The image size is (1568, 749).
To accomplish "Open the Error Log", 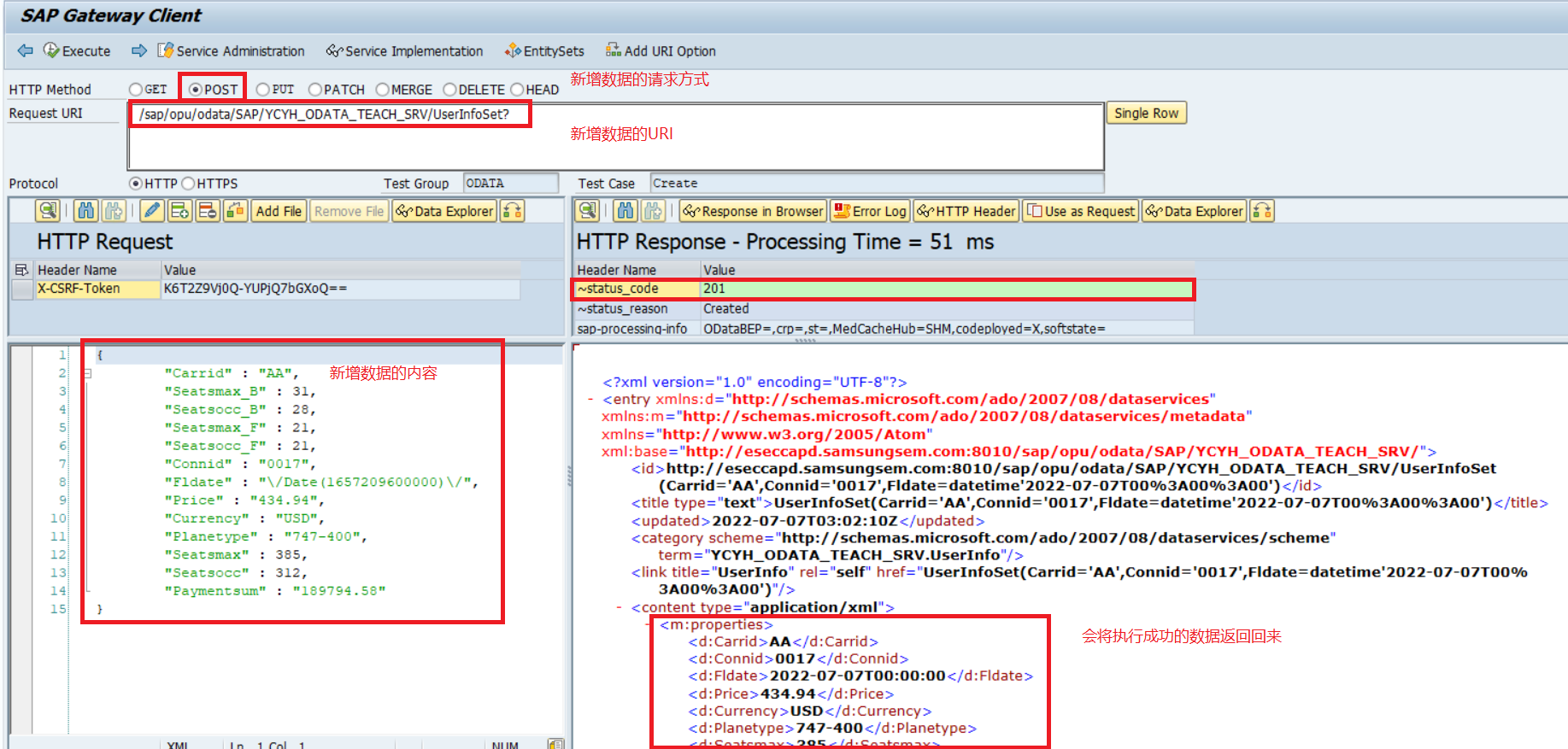I will click(869, 211).
